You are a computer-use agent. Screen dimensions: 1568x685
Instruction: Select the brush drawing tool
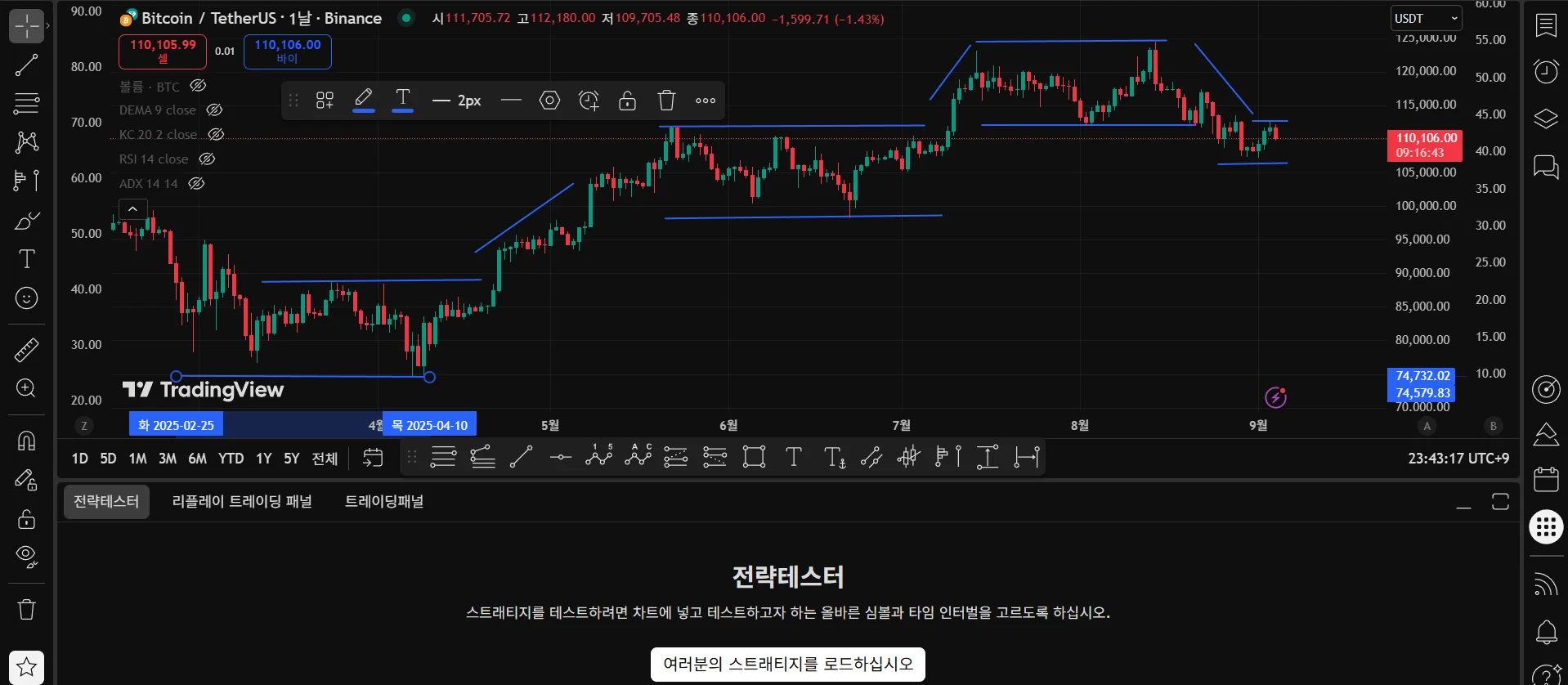click(x=26, y=221)
